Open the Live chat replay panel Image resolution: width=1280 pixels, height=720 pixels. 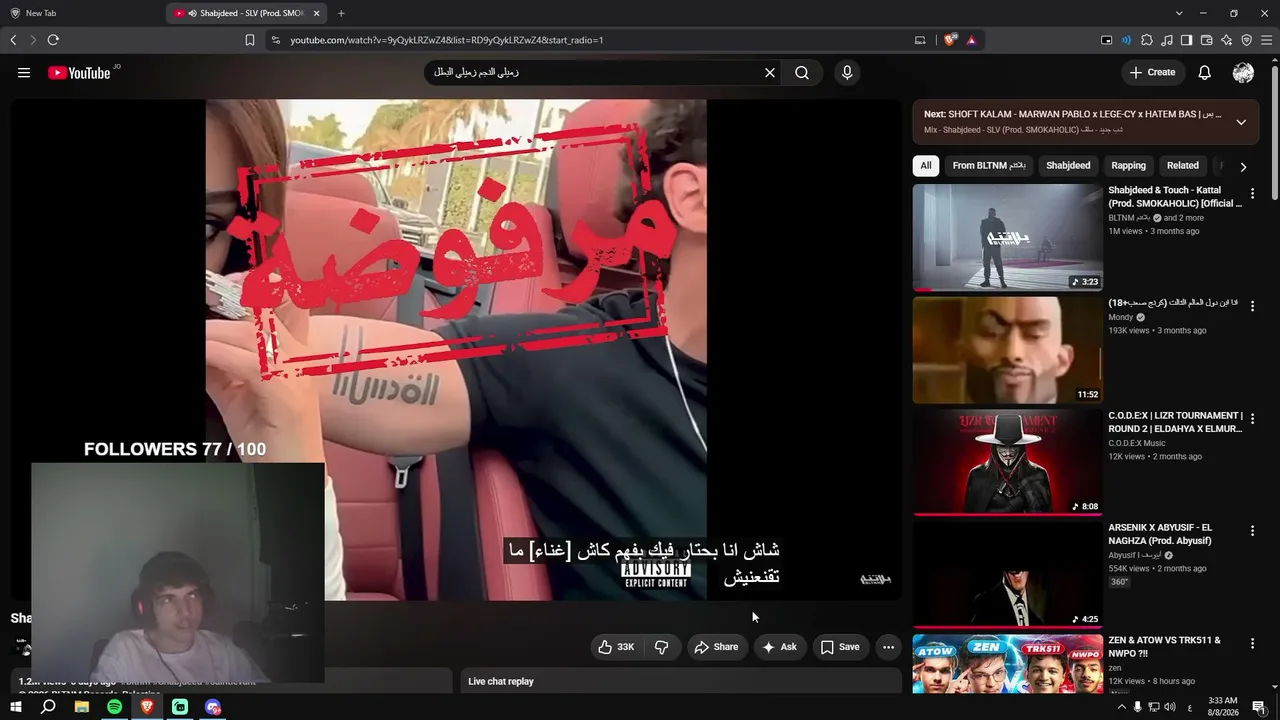[680, 681]
